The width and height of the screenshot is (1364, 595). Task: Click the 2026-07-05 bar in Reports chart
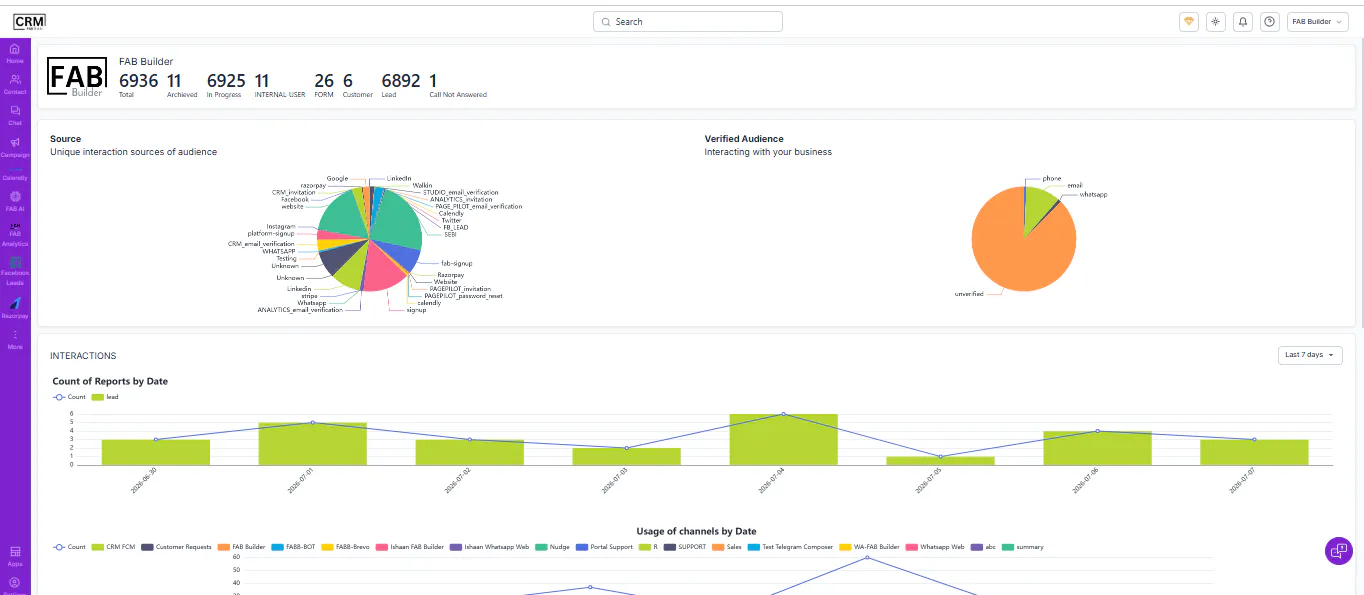[940, 461]
